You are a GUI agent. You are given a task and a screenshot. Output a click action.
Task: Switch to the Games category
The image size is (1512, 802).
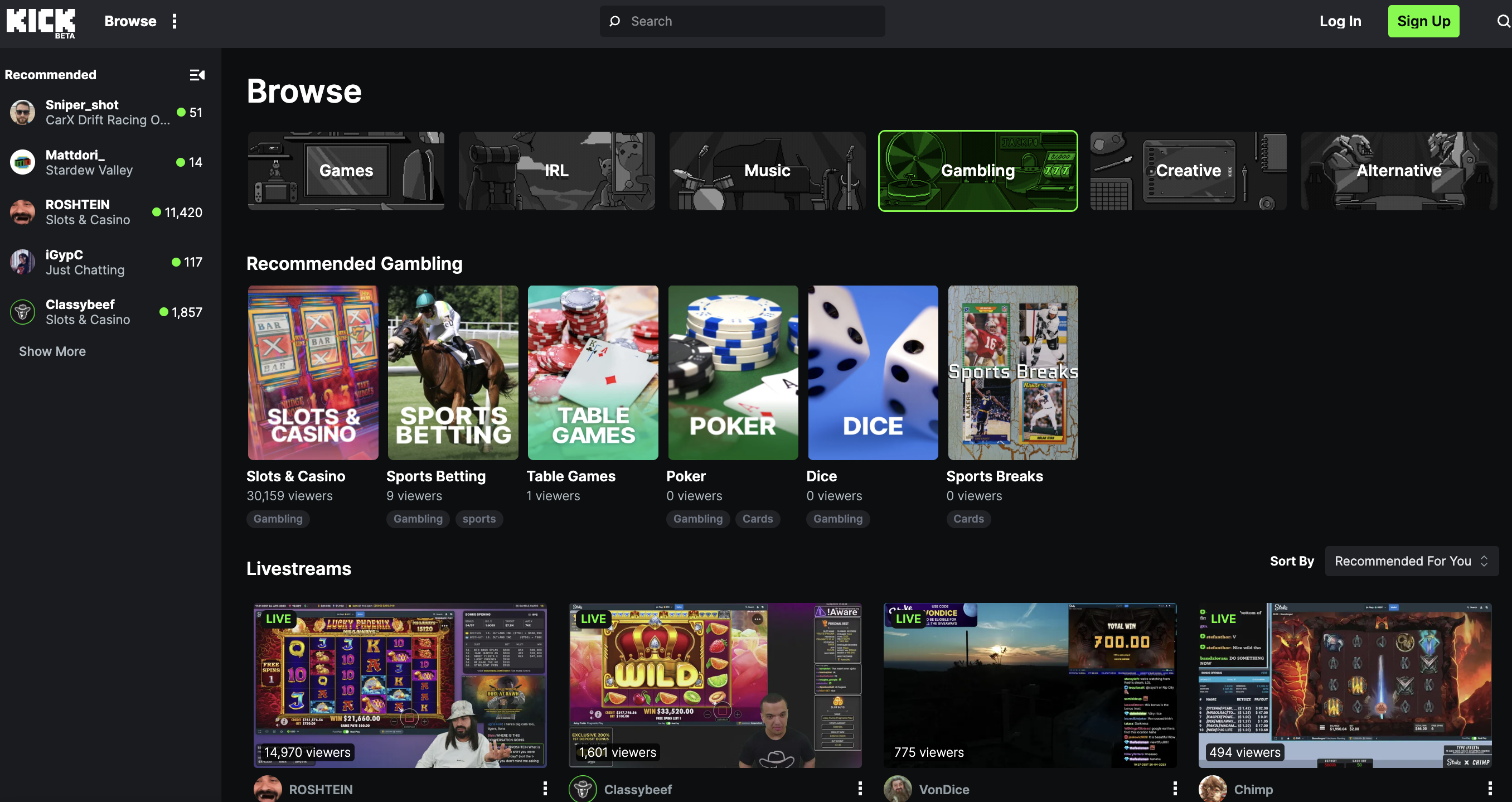[x=346, y=171]
